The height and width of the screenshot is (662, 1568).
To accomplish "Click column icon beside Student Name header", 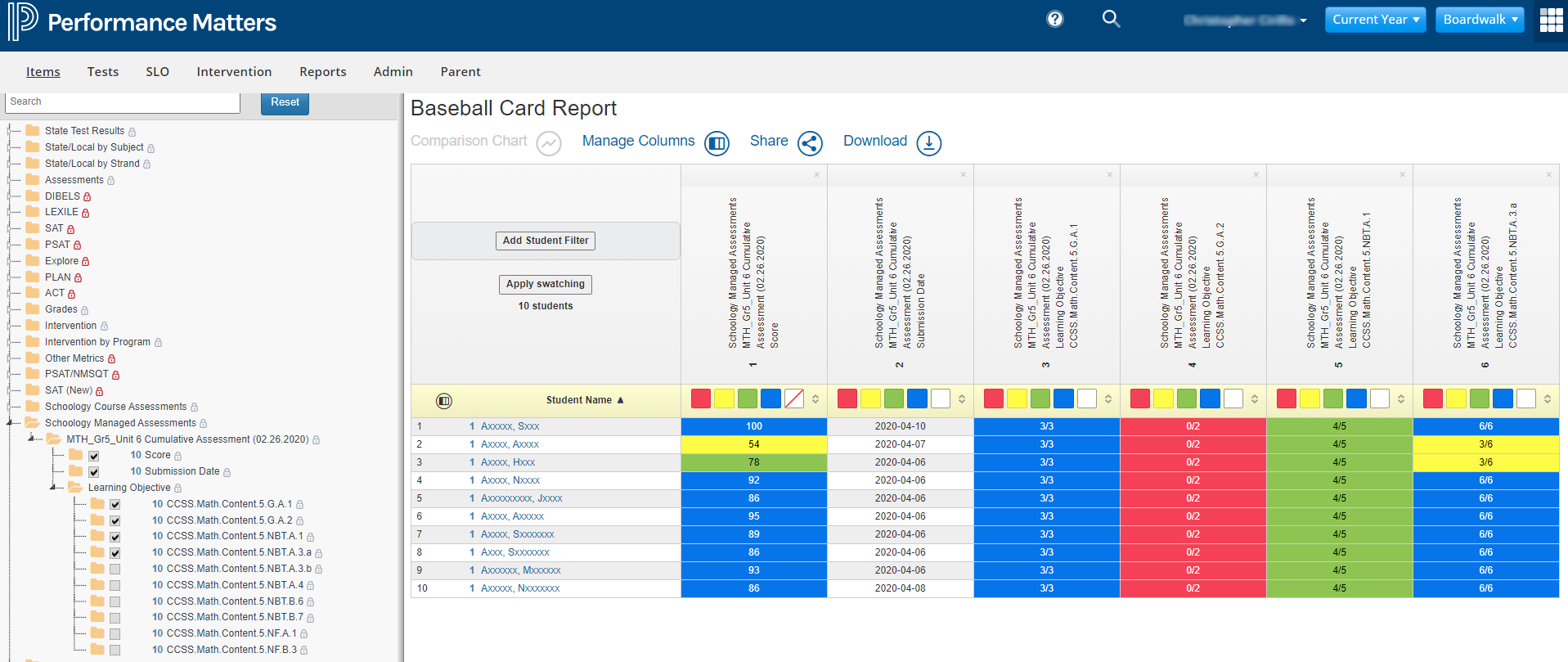I will [x=444, y=401].
